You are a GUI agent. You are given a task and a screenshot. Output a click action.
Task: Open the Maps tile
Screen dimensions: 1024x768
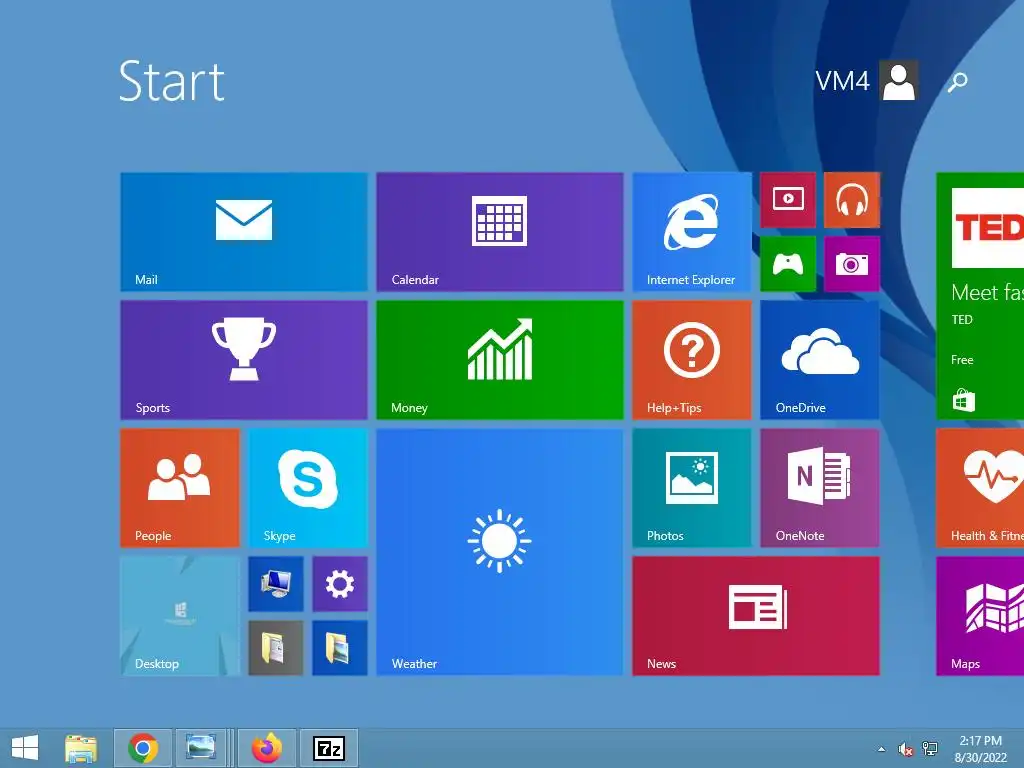pyautogui.click(x=980, y=616)
